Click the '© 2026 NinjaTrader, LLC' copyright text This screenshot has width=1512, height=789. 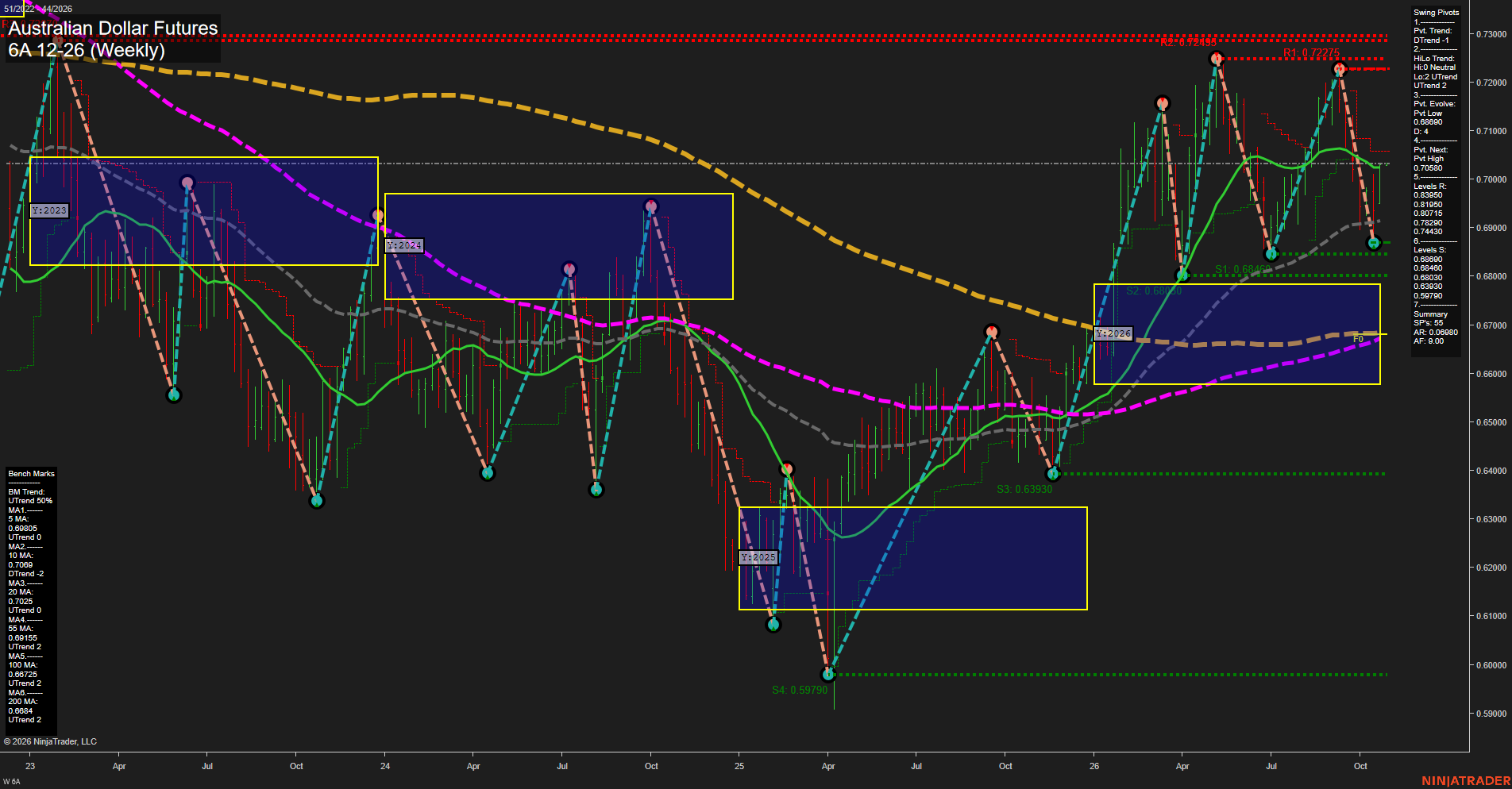coord(50,741)
